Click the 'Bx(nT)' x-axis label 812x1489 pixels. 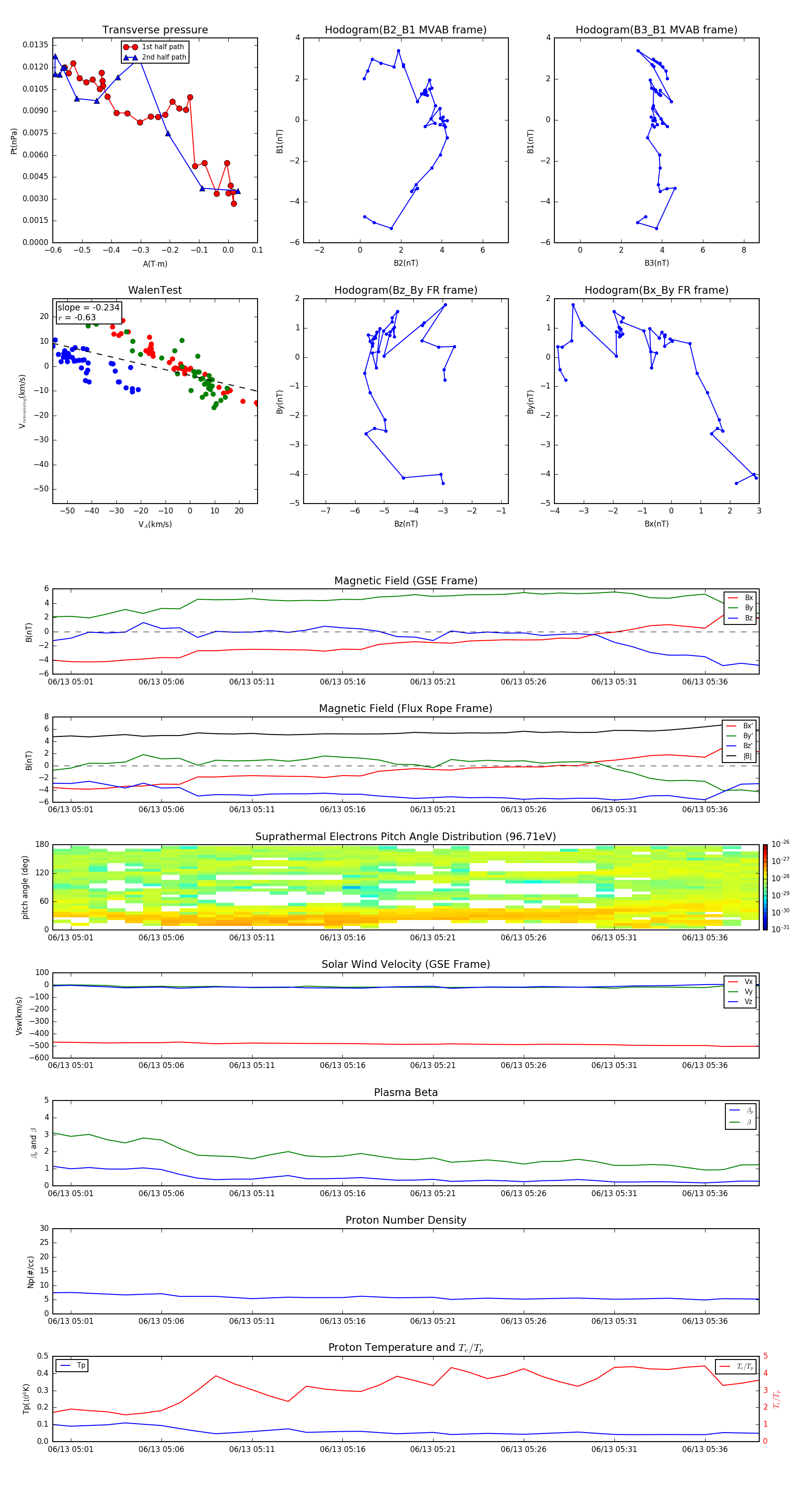tap(656, 524)
